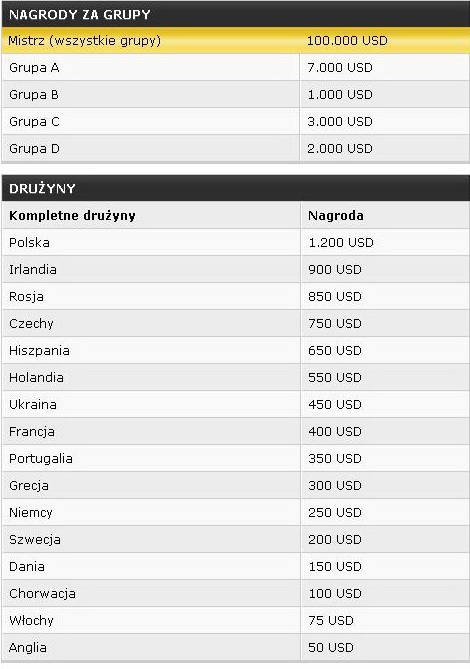Click the Irlandia team name
Screen dimensions: 470x669
point(33,270)
